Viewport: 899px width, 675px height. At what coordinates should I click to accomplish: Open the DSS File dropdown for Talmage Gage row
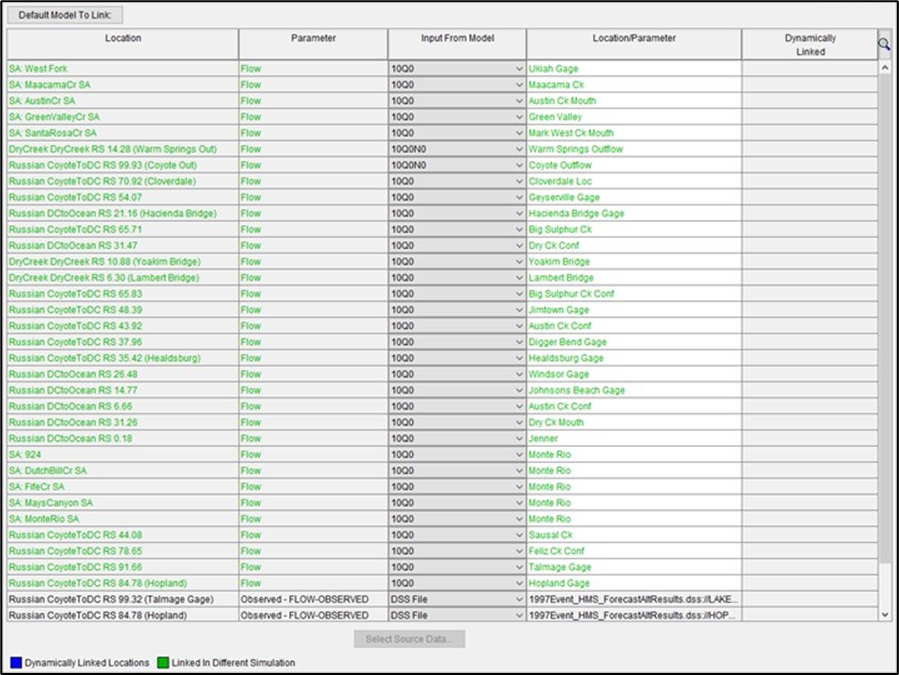click(517, 599)
